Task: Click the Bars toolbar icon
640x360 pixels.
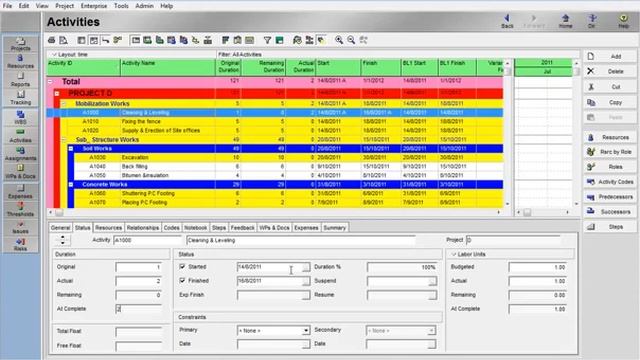Action: pyautogui.click(x=225, y=40)
